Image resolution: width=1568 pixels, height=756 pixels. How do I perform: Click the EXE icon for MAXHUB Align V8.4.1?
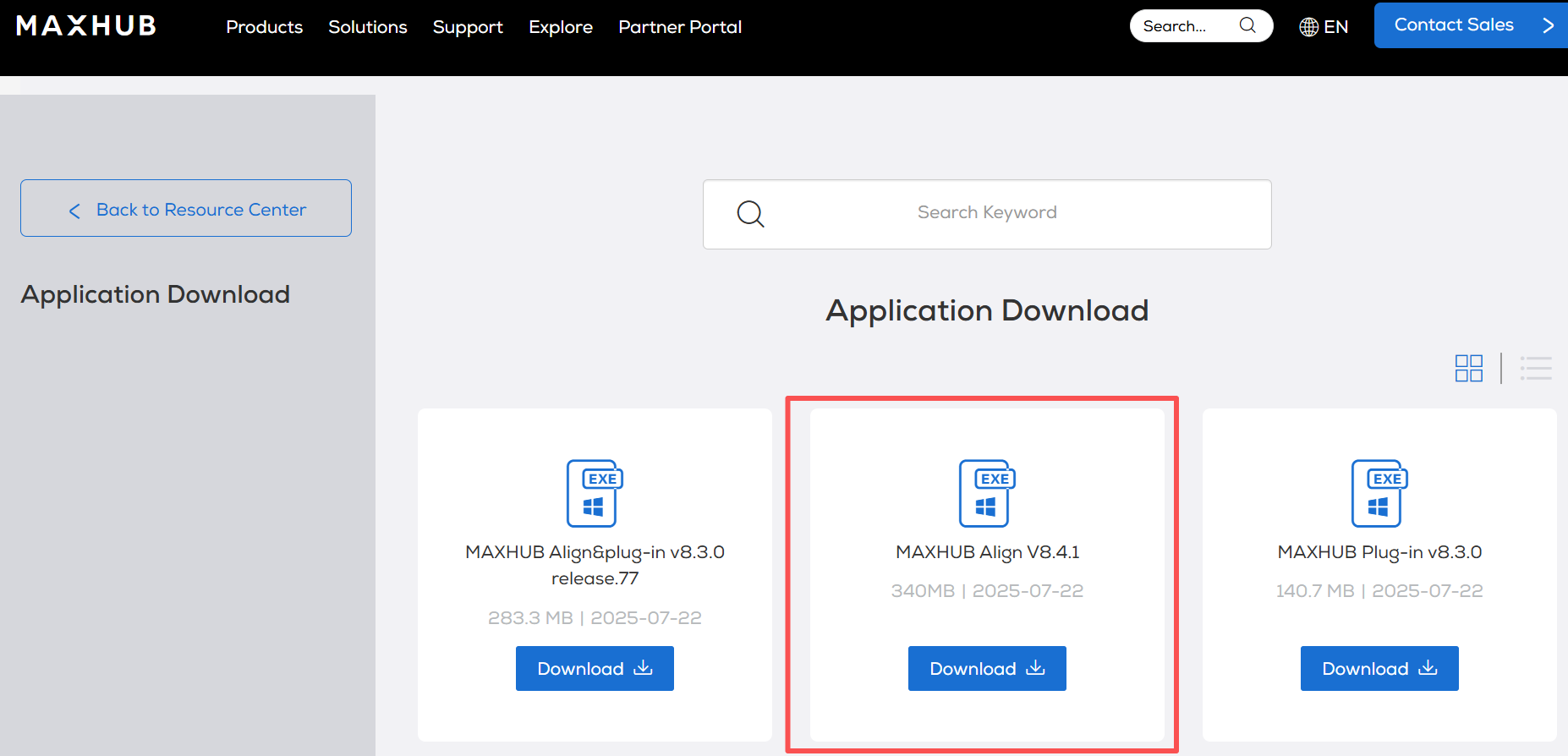coord(986,493)
